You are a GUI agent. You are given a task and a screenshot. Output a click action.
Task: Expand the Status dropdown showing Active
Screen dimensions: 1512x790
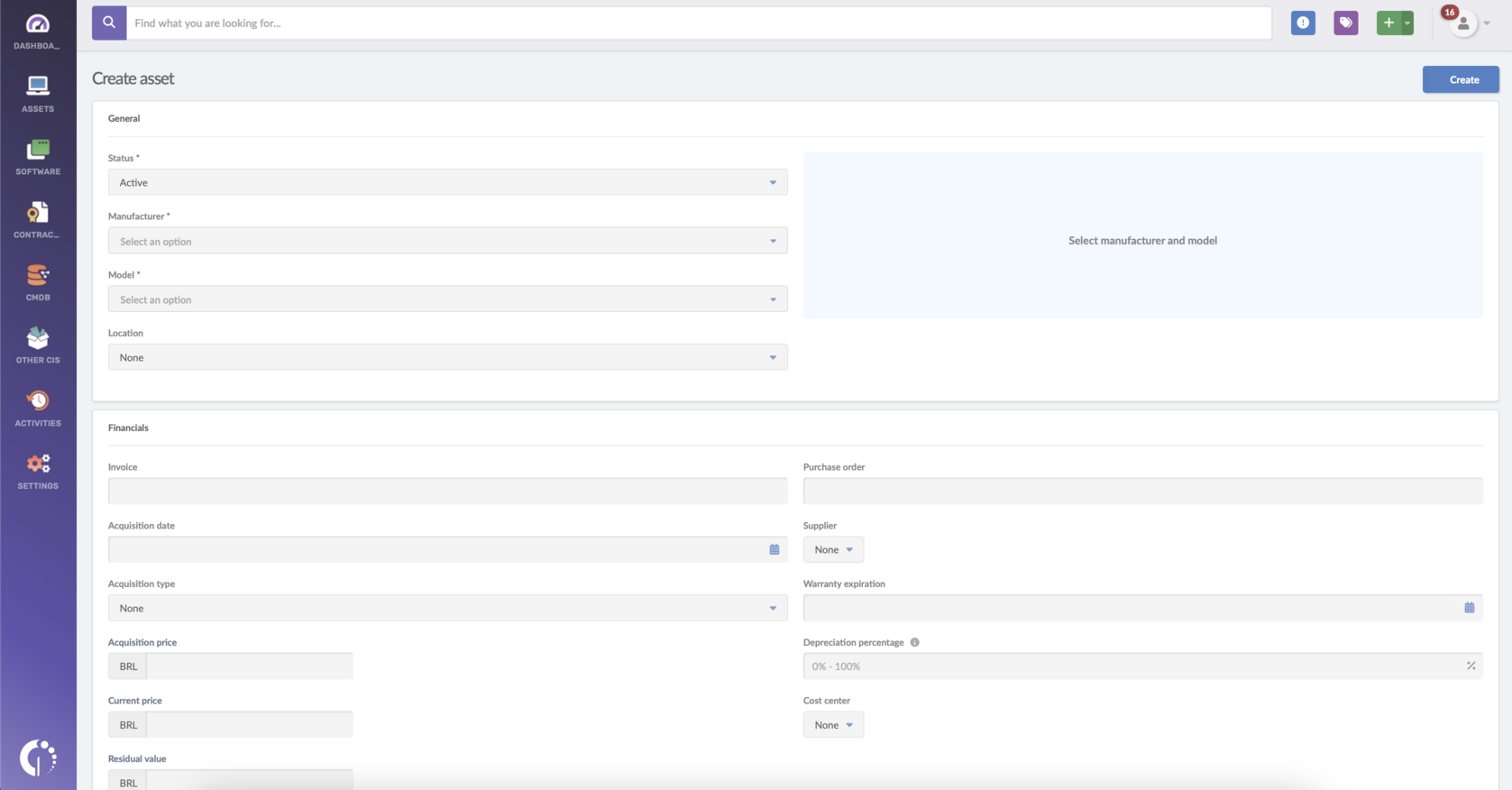447,182
